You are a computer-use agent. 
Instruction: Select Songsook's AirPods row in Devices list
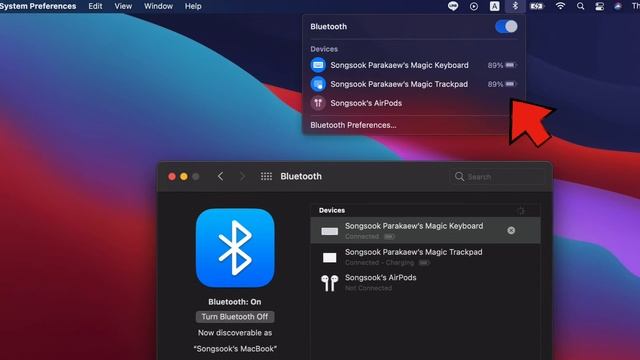425,282
